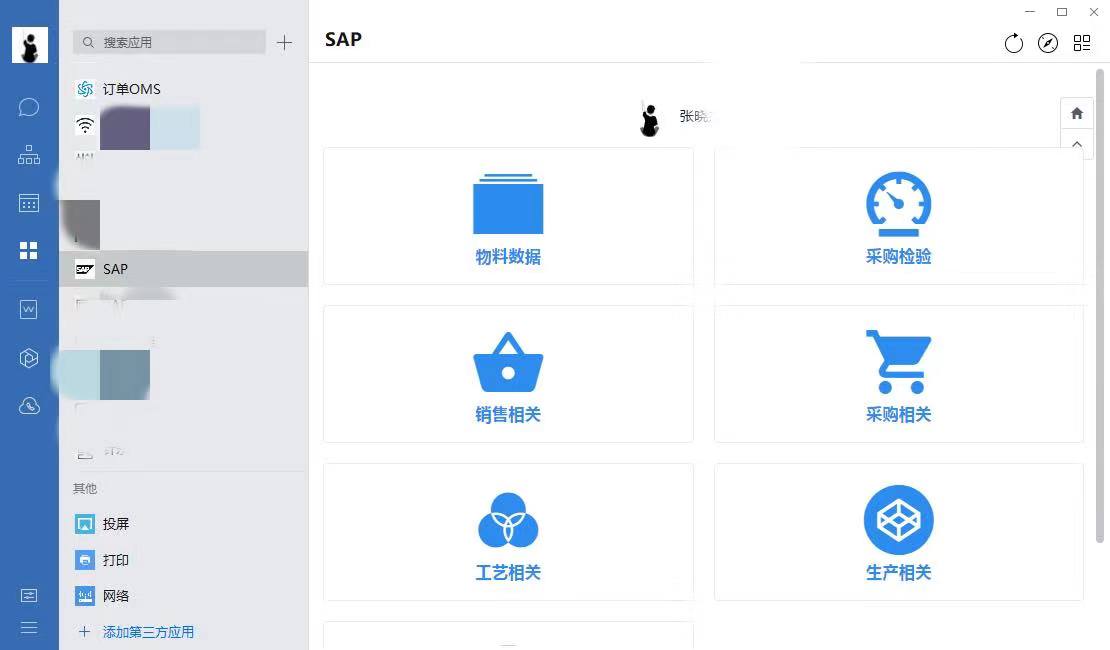Open the chat messages icon in sidebar
This screenshot has height=650, width=1110.
29,107
